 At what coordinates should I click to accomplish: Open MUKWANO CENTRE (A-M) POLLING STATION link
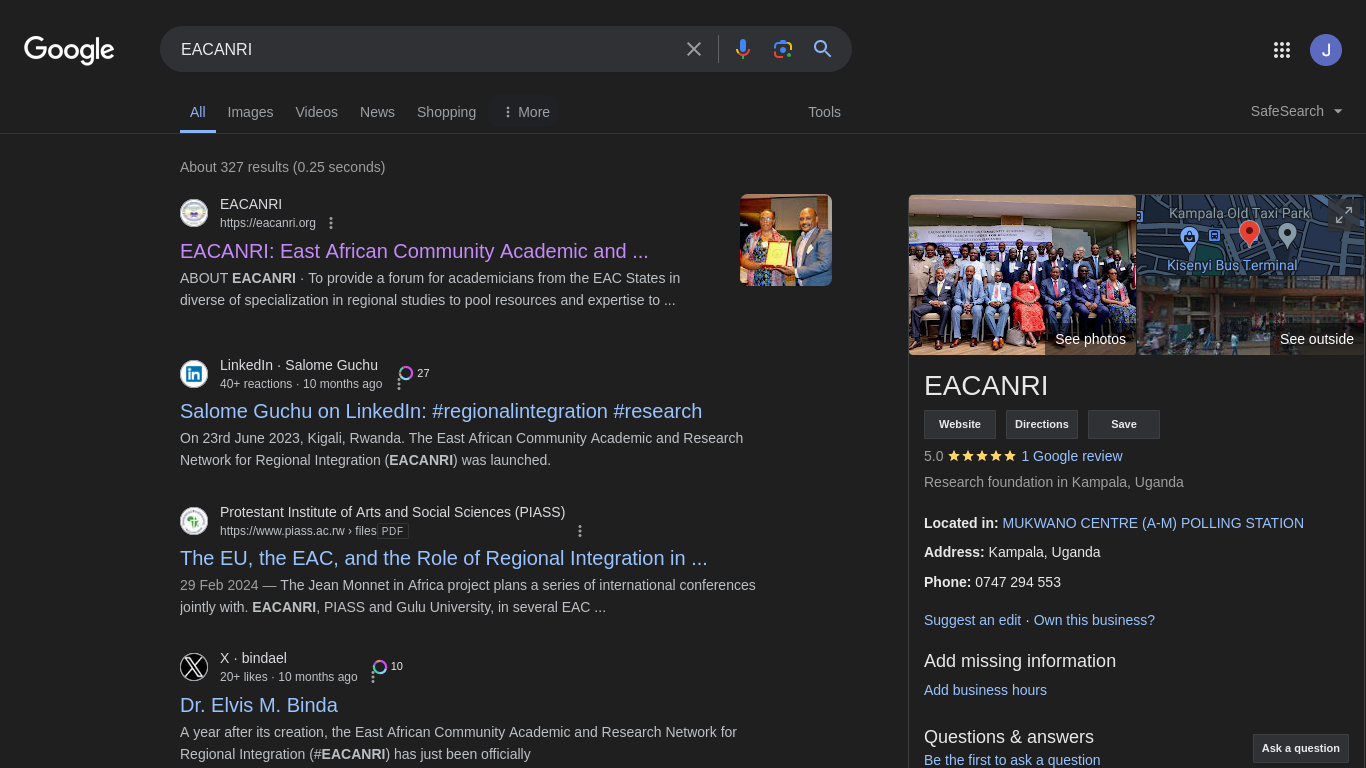point(1153,523)
